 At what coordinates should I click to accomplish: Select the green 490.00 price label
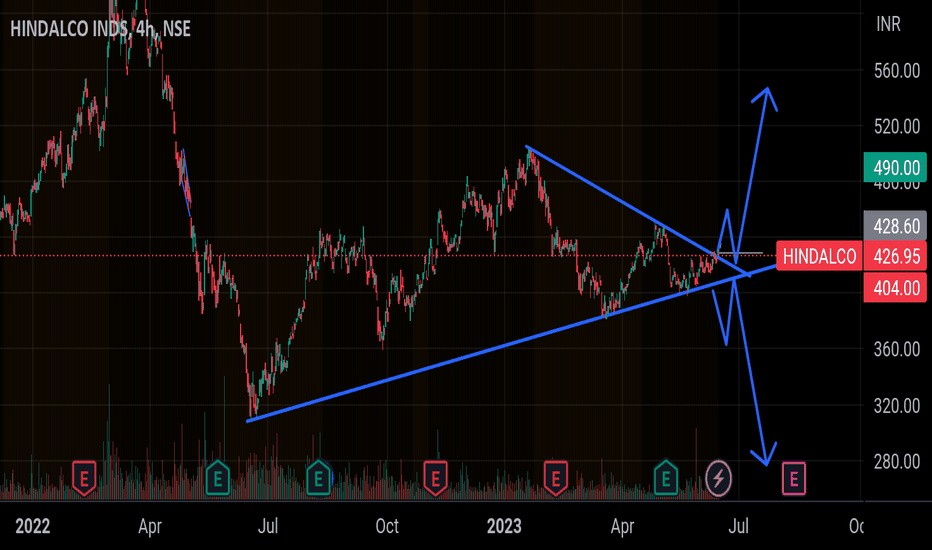coord(895,168)
